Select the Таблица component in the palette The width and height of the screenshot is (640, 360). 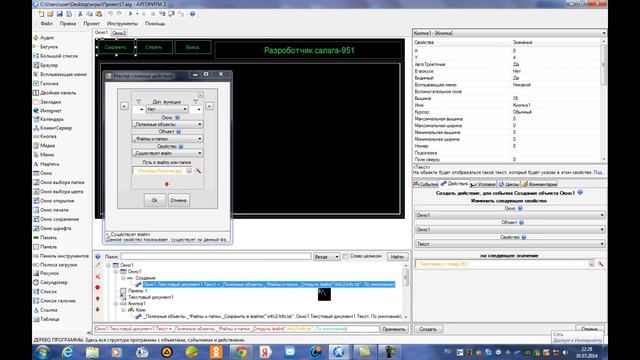tap(46, 319)
